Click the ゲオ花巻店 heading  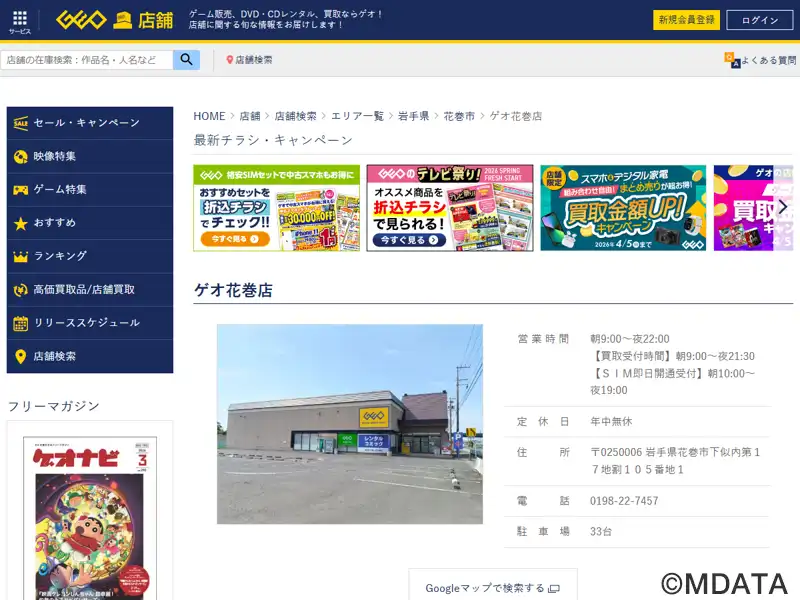click(233, 290)
